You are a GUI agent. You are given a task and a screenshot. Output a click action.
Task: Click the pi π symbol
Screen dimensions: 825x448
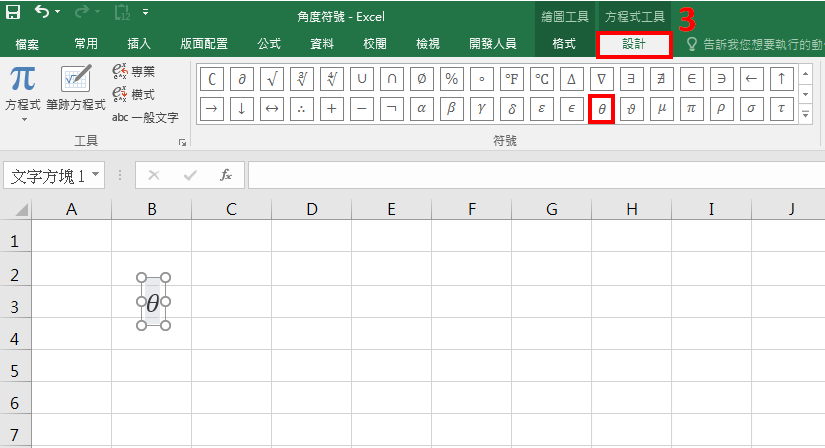tap(691, 109)
